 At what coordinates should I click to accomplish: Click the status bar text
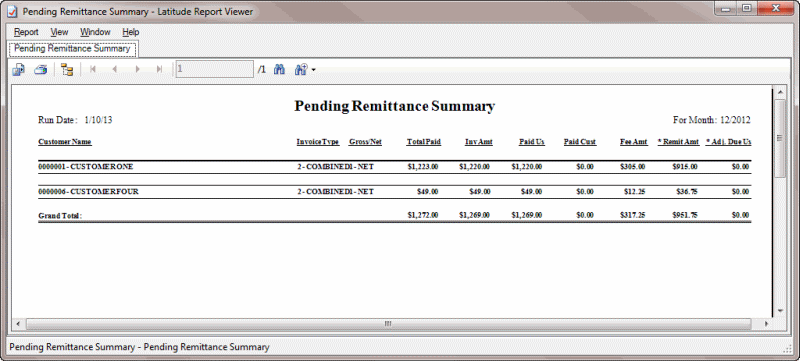coord(139,347)
